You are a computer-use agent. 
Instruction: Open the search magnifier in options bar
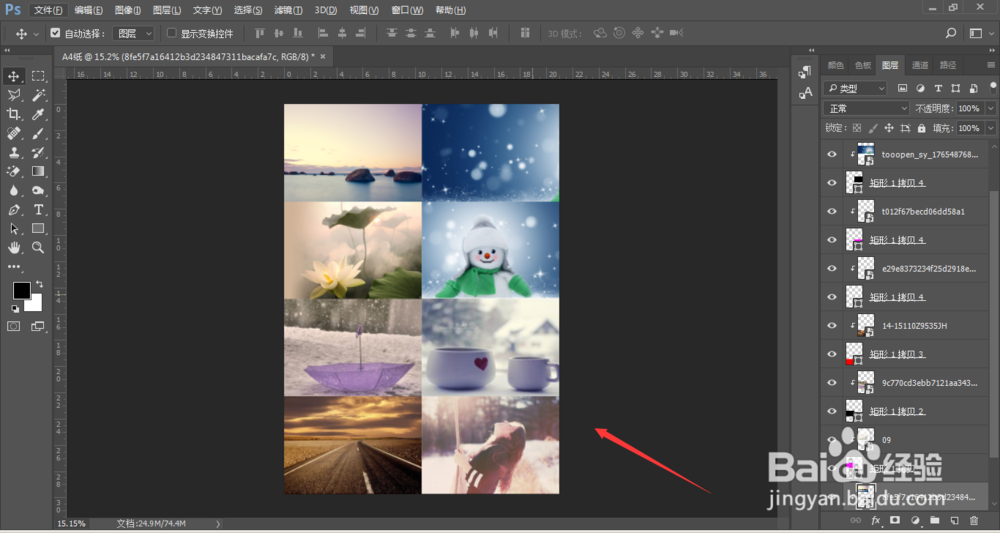(x=951, y=33)
